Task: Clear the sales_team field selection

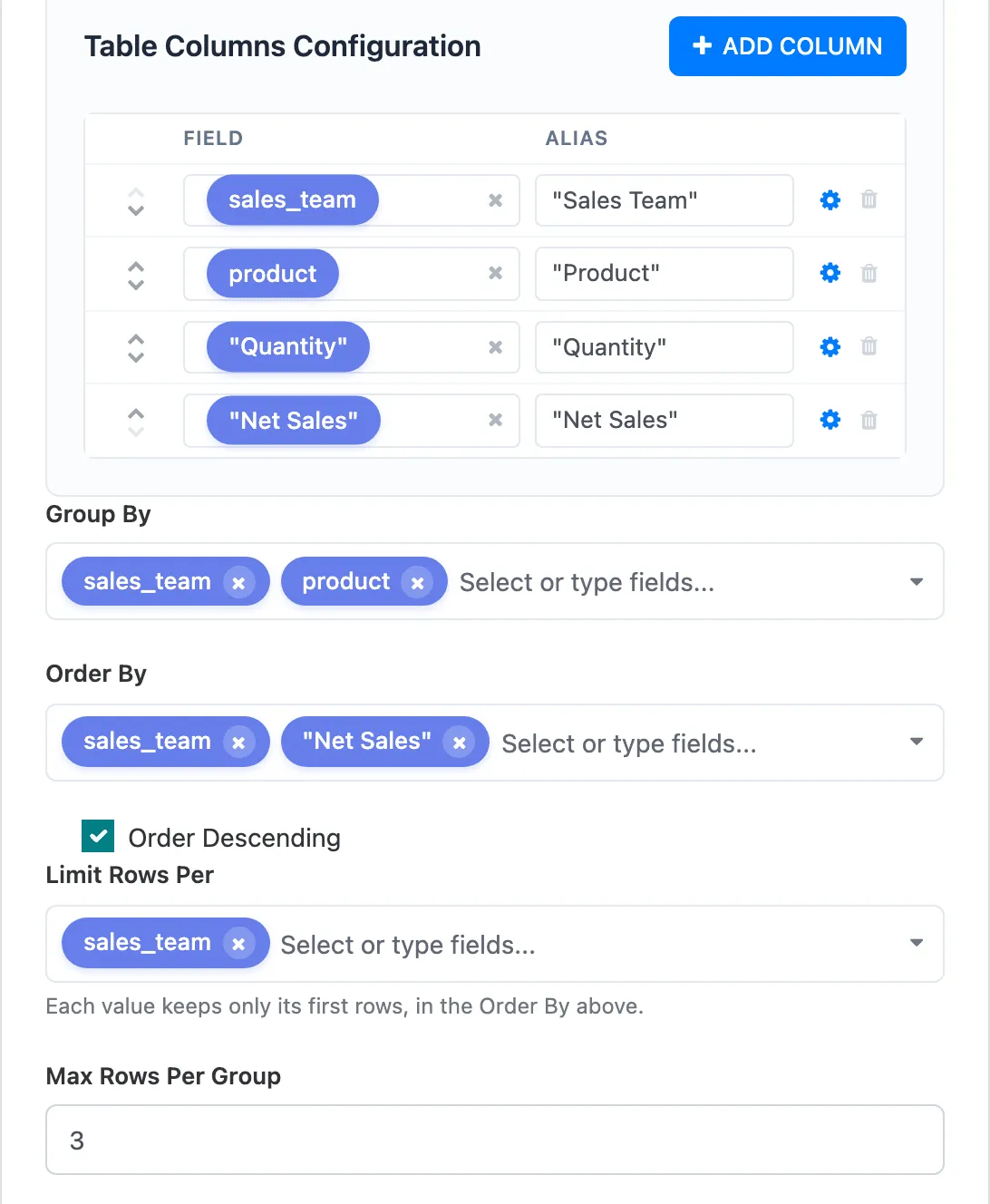Action: [495, 200]
